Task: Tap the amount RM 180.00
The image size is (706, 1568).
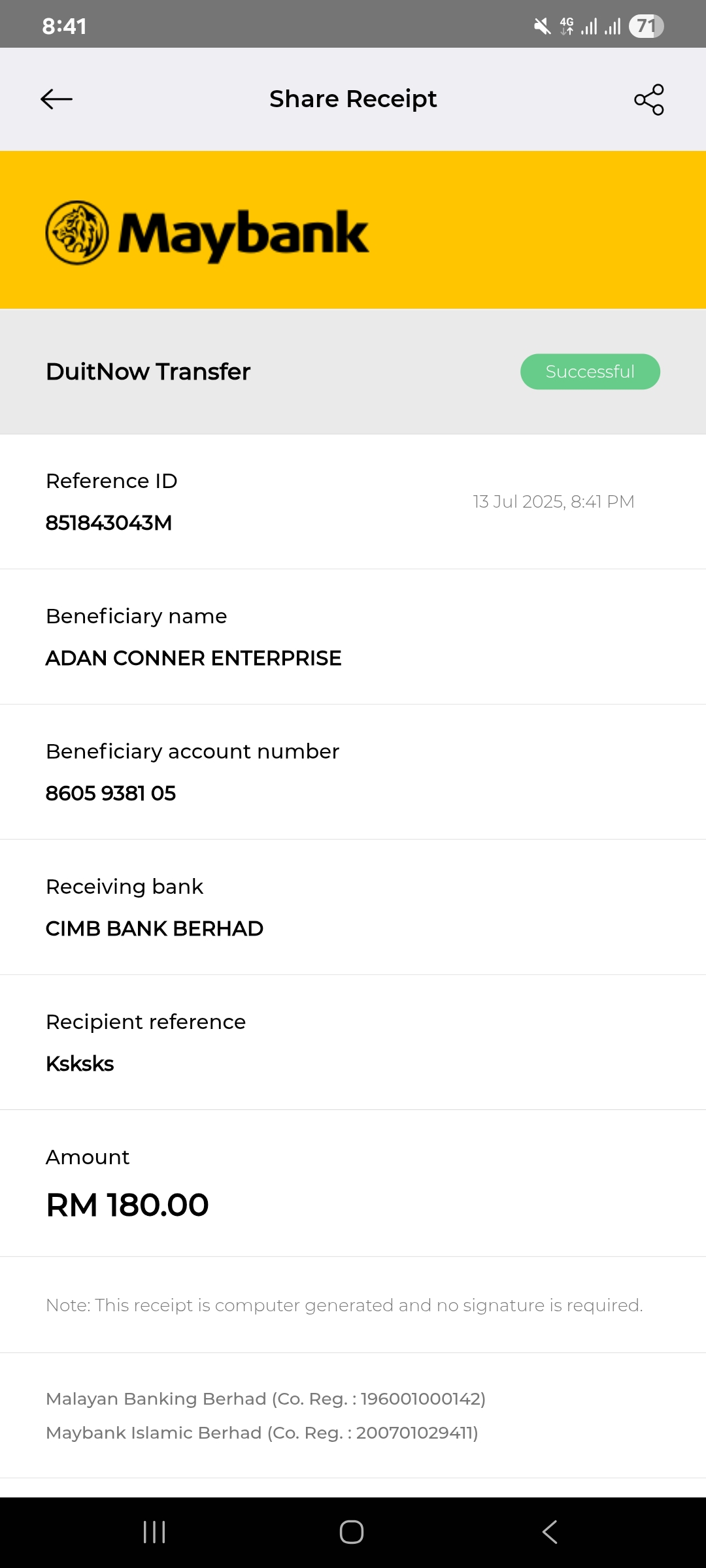Action: tap(127, 1205)
